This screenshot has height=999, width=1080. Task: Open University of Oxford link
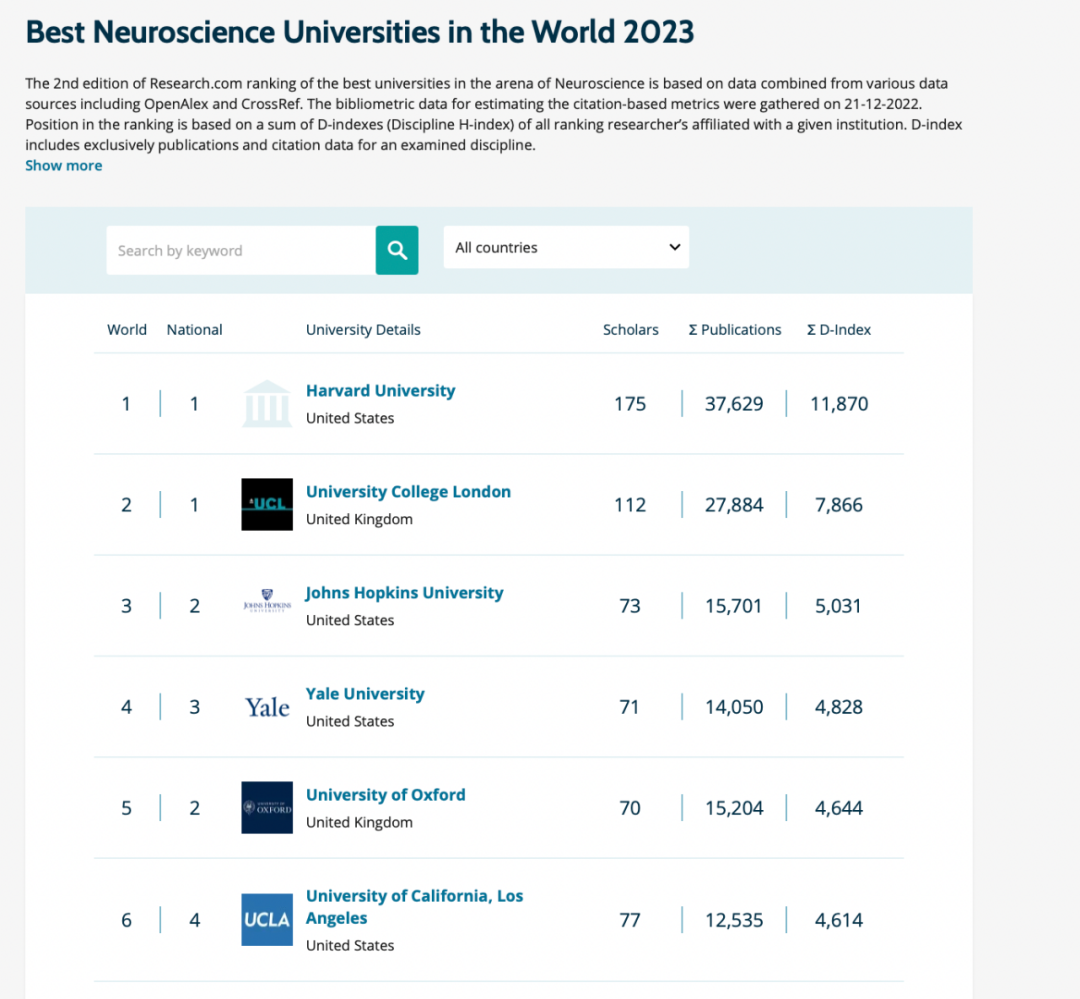point(386,794)
